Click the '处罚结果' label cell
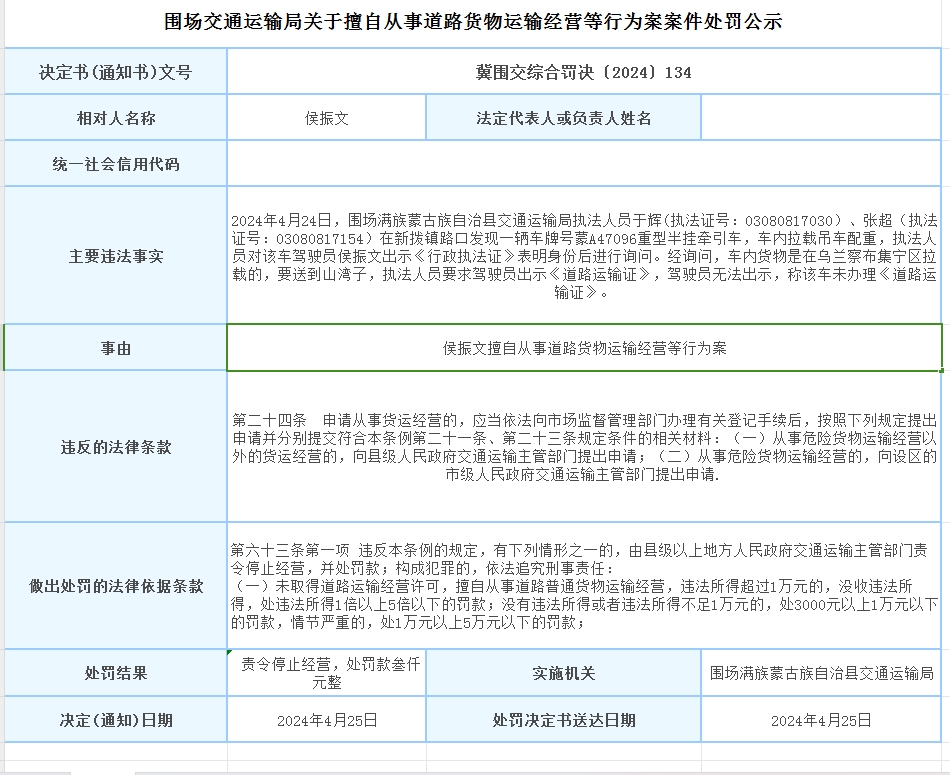The image size is (950, 775). click(116, 673)
